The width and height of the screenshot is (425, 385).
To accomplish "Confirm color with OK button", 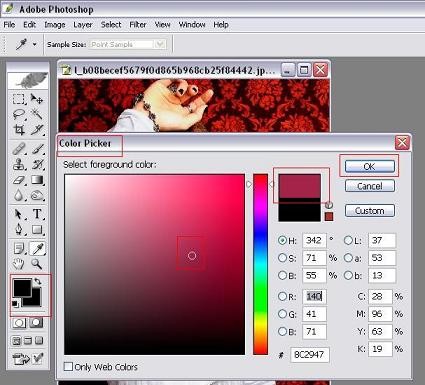I will point(370,166).
